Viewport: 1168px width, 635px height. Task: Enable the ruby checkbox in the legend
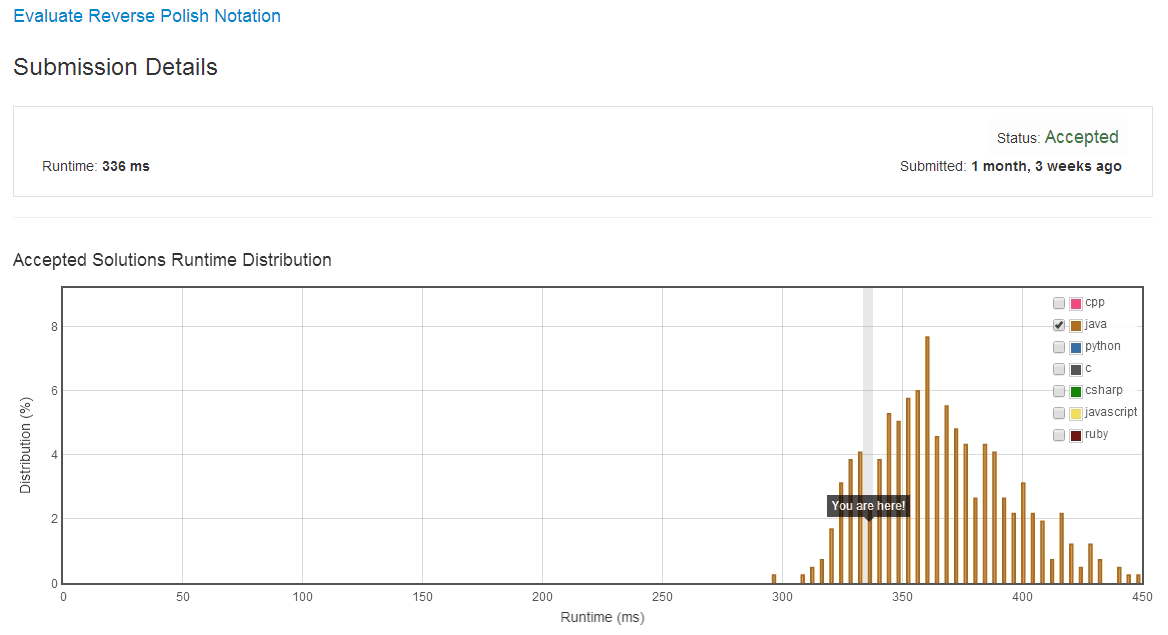[1058, 435]
